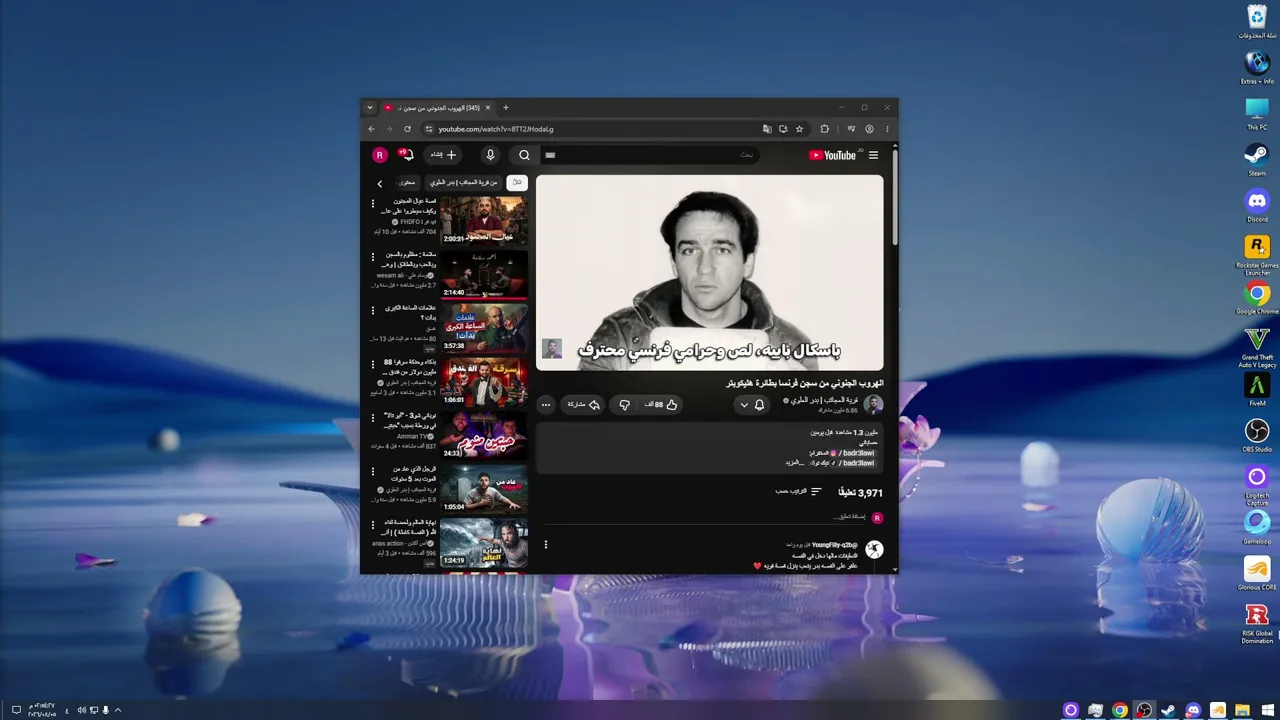Expand the video description with 'more'
The height and width of the screenshot is (720, 1280).
795,463
